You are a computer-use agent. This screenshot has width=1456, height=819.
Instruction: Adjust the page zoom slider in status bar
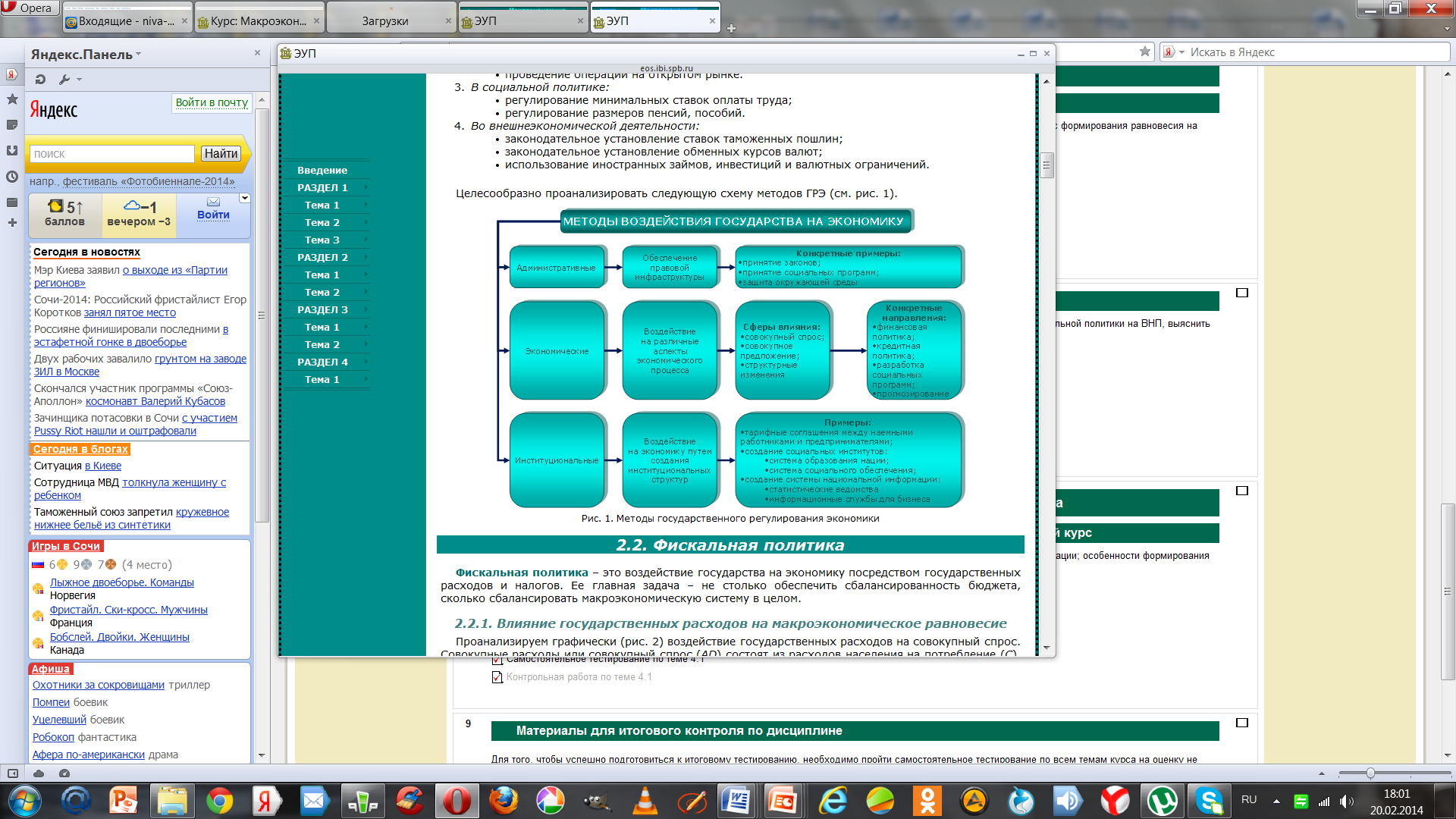tap(1370, 773)
